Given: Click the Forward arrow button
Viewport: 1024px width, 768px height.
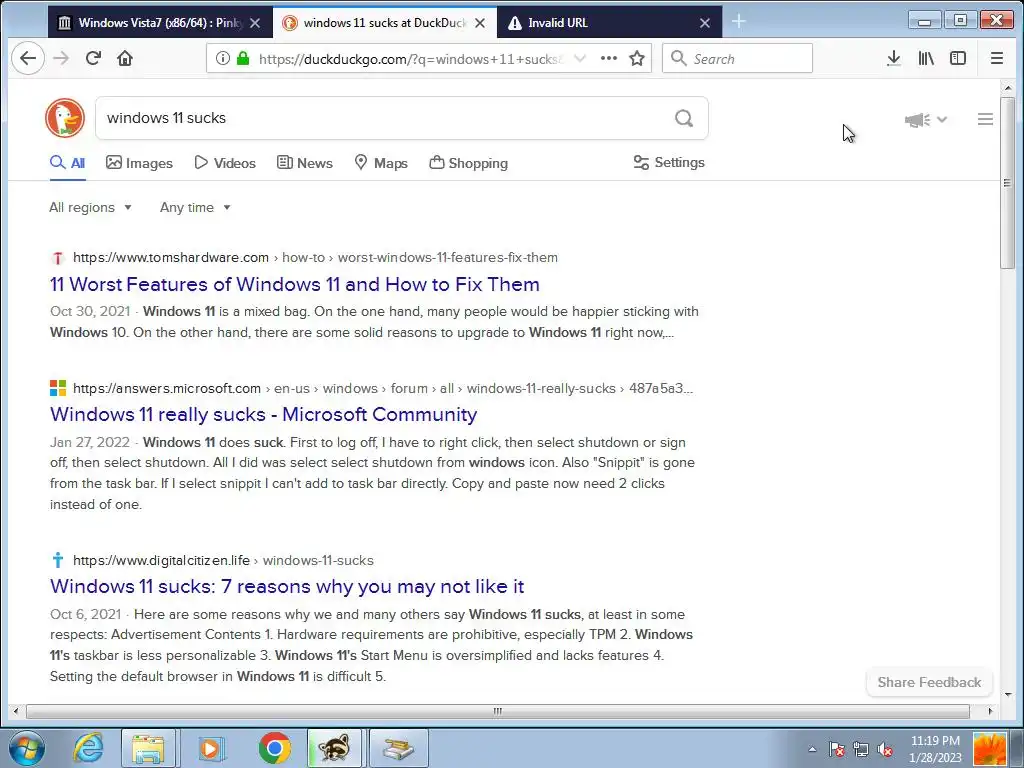Looking at the screenshot, I should pos(61,58).
